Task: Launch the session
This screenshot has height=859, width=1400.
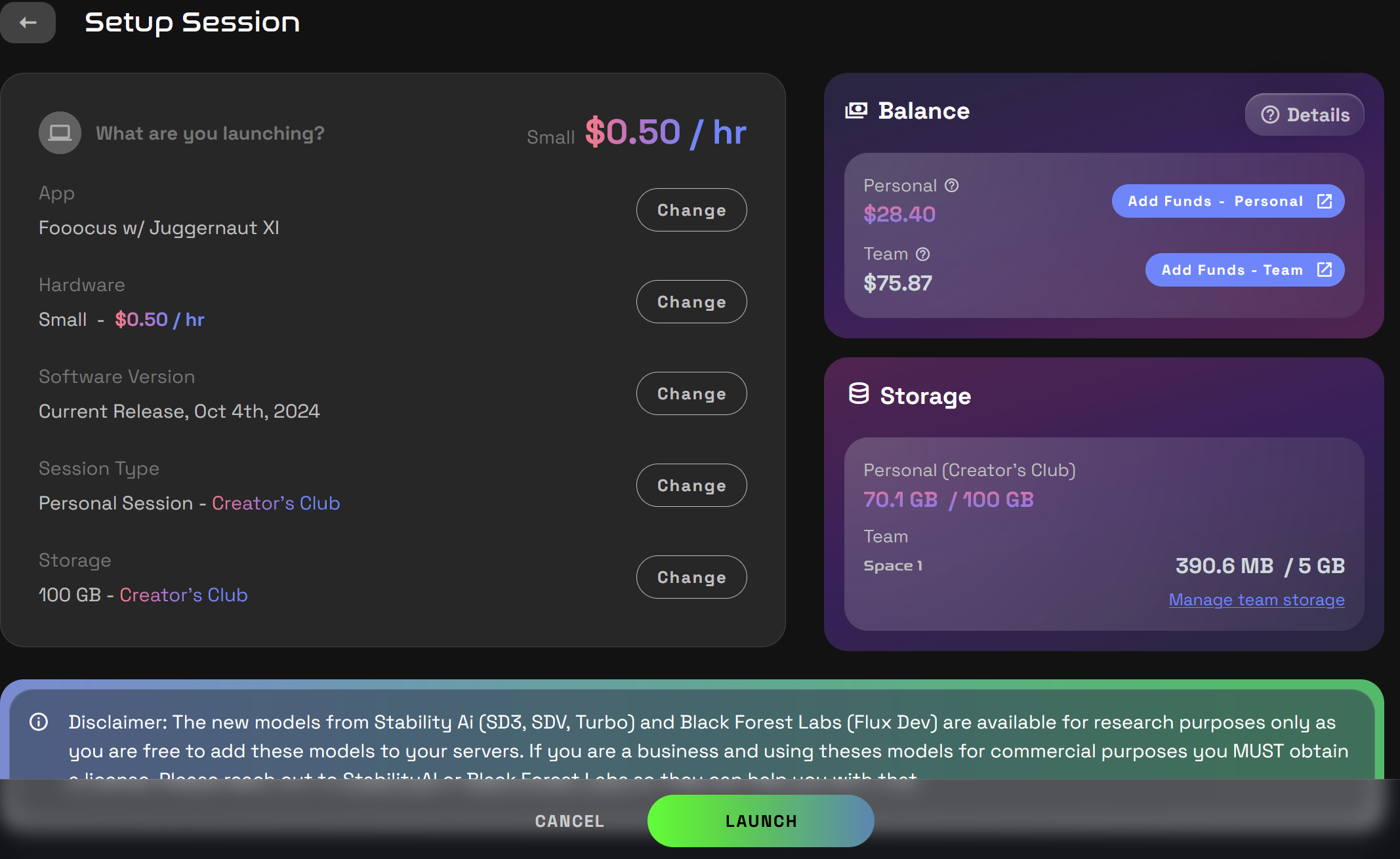Action: pos(760,820)
